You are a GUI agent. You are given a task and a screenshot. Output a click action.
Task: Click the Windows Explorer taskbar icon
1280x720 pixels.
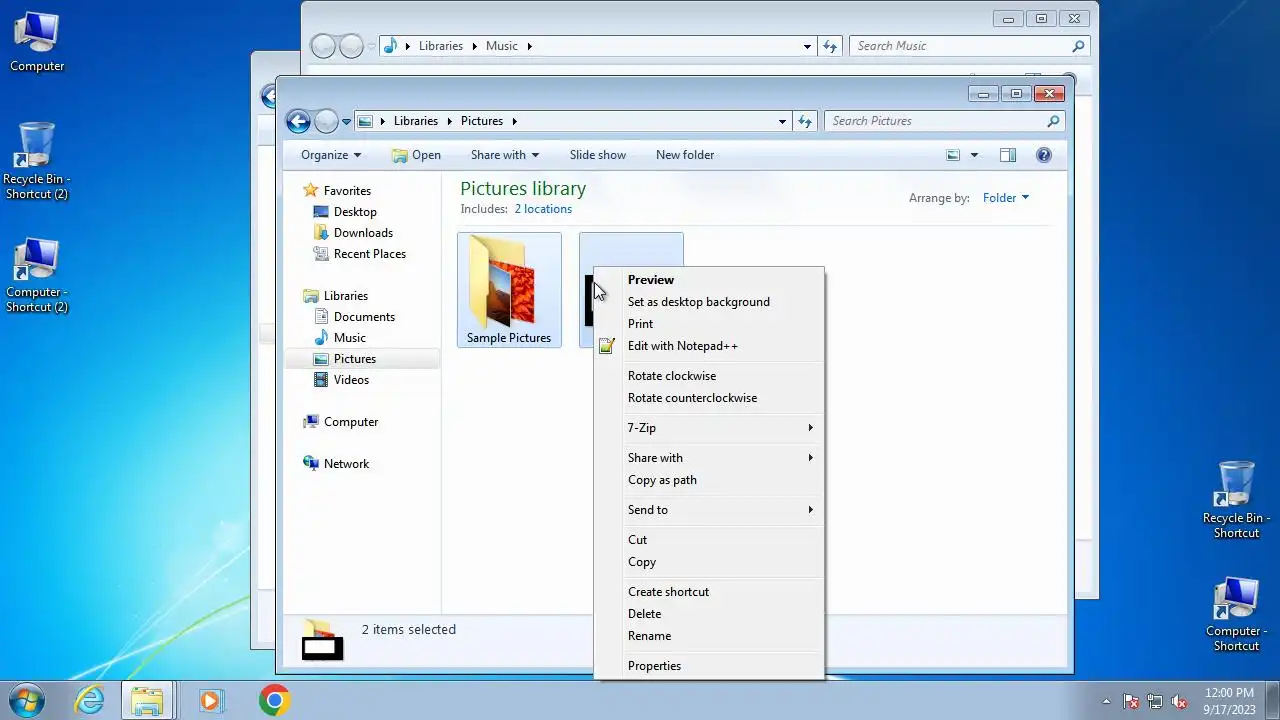click(148, 700)
